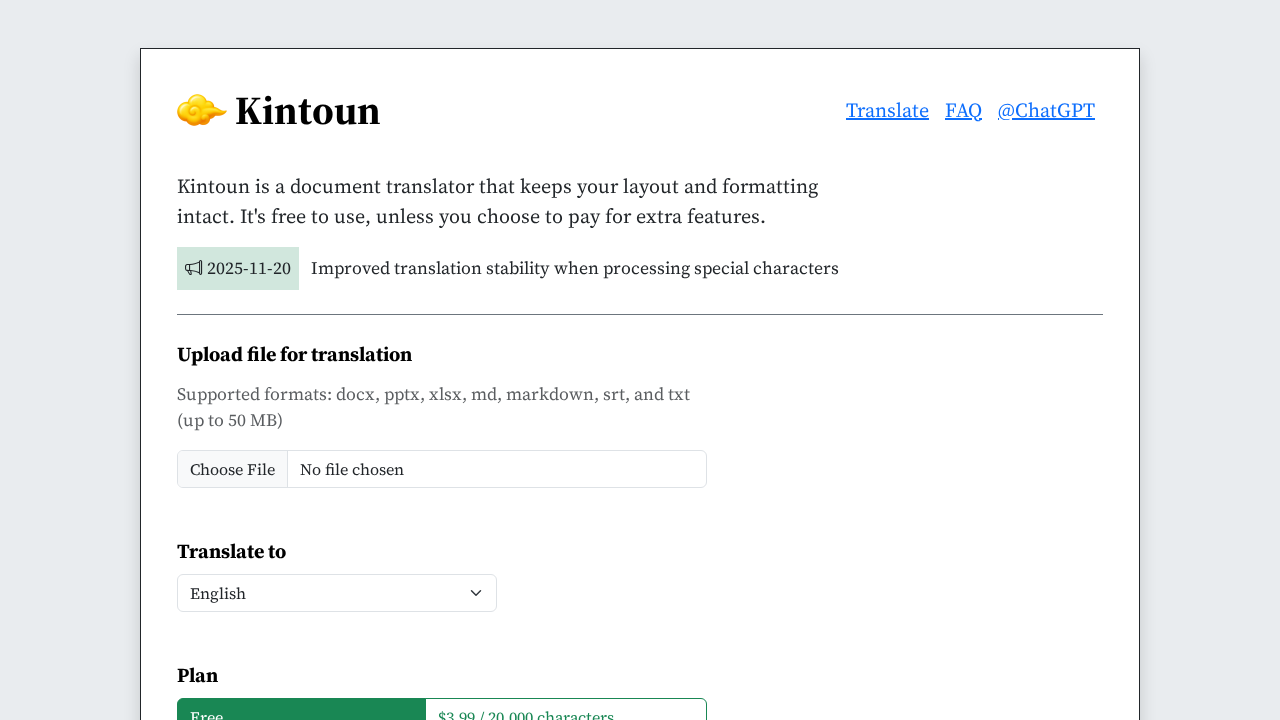The width and height of the screenshot is (1280, 720).
Task: Click the 2025-11-20 changelog date badge
Action: [x=238, y=268]
